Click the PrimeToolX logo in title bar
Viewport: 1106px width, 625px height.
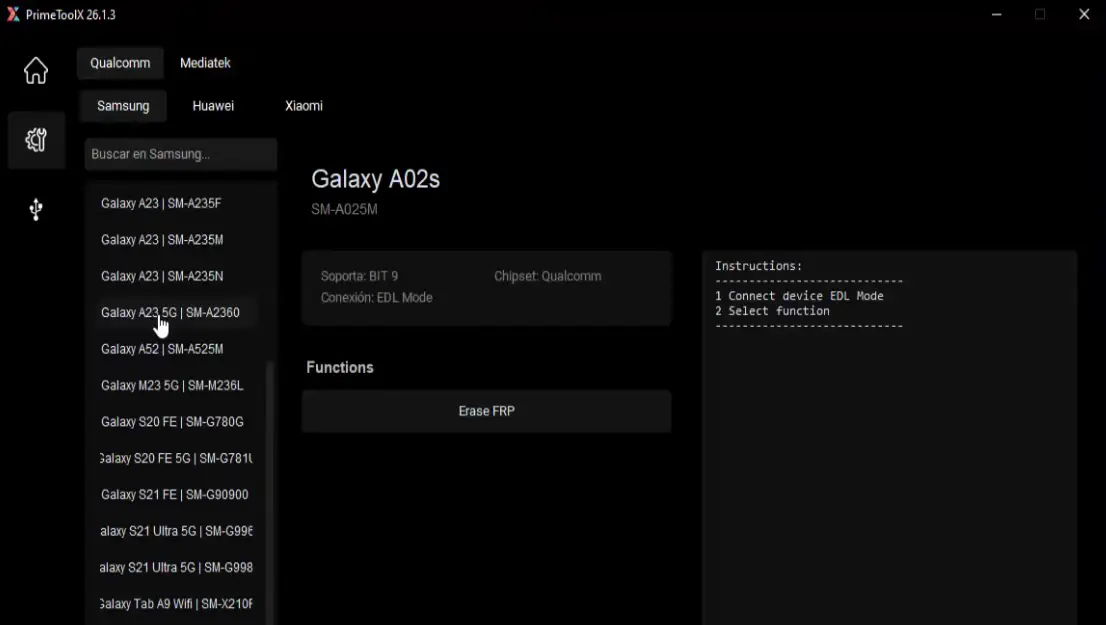point(13,15)
